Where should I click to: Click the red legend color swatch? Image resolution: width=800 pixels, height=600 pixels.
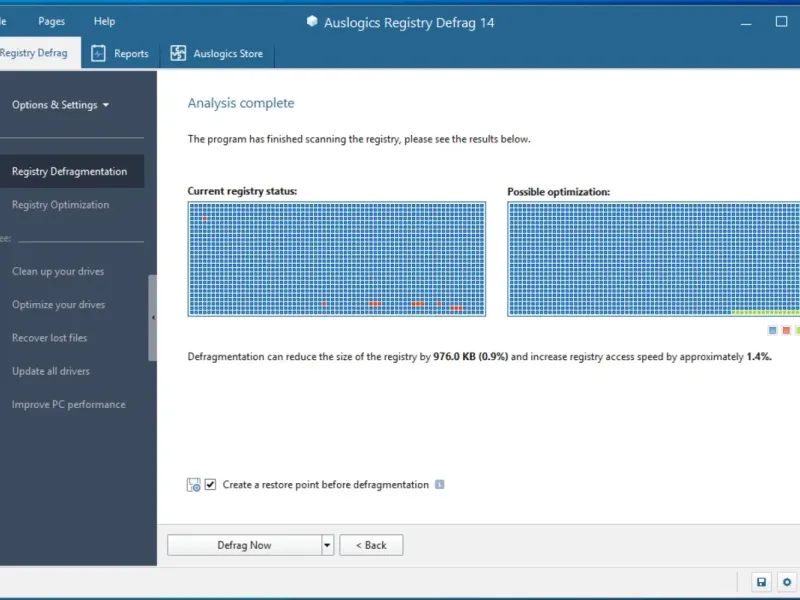coord(786,329)
